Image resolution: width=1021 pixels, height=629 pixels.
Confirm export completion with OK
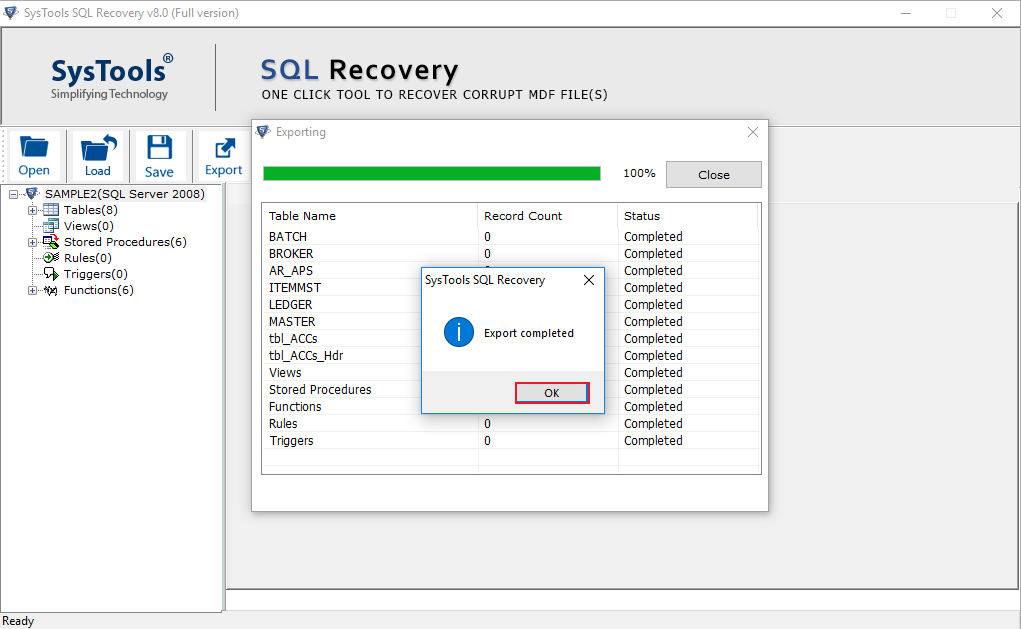tap(552, 393)
